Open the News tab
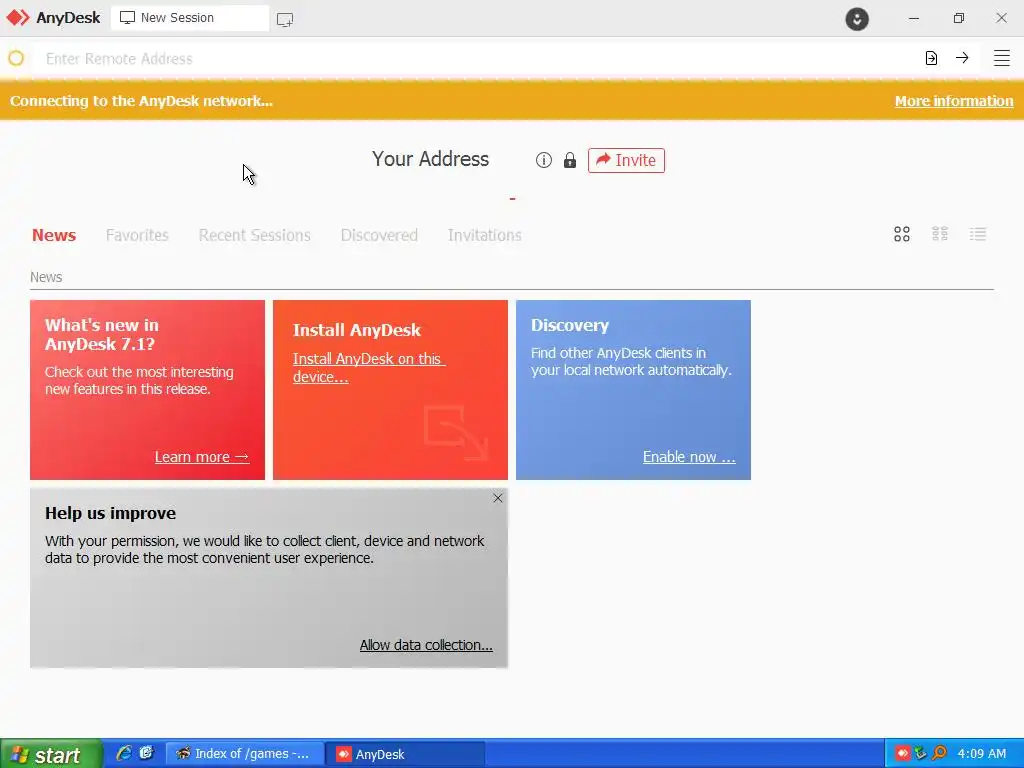The width and height of the screenshot is (1024, 768). [54, 235]
